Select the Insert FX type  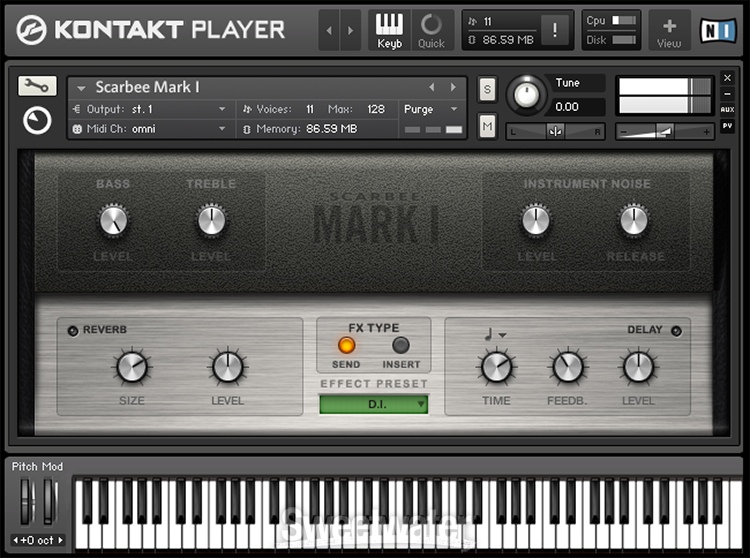point(401,345)
